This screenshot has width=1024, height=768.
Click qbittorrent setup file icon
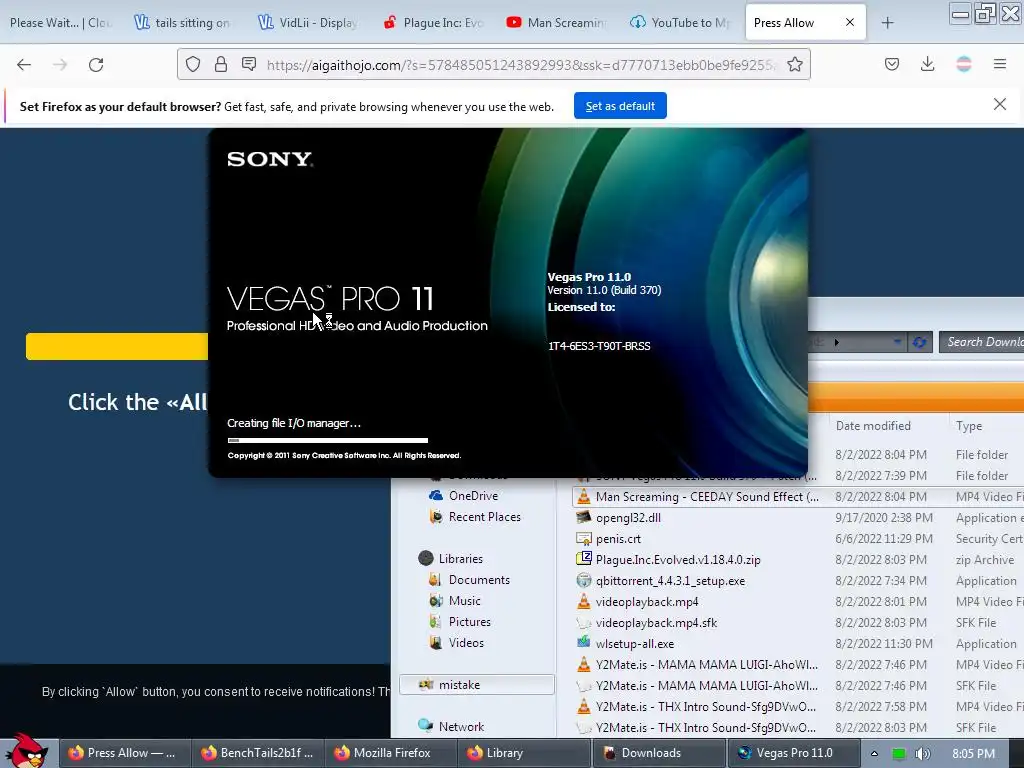click(583, 581)
